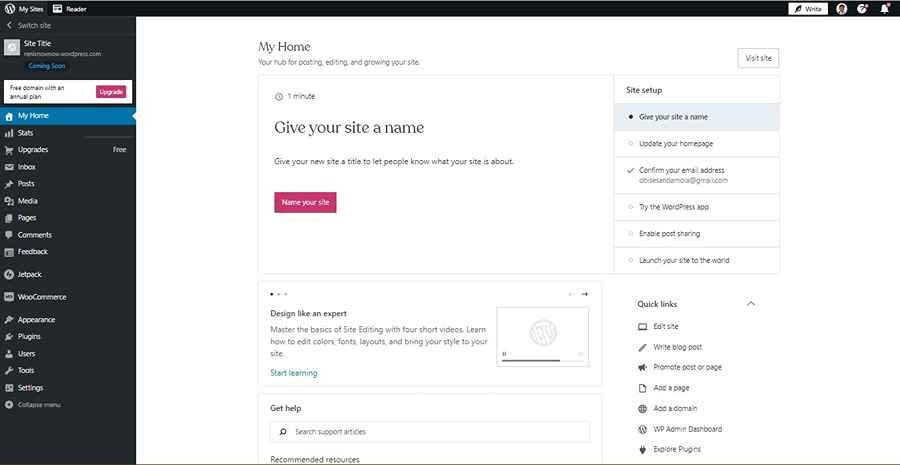Click the pink Upgrade button

tap(111, 92)
